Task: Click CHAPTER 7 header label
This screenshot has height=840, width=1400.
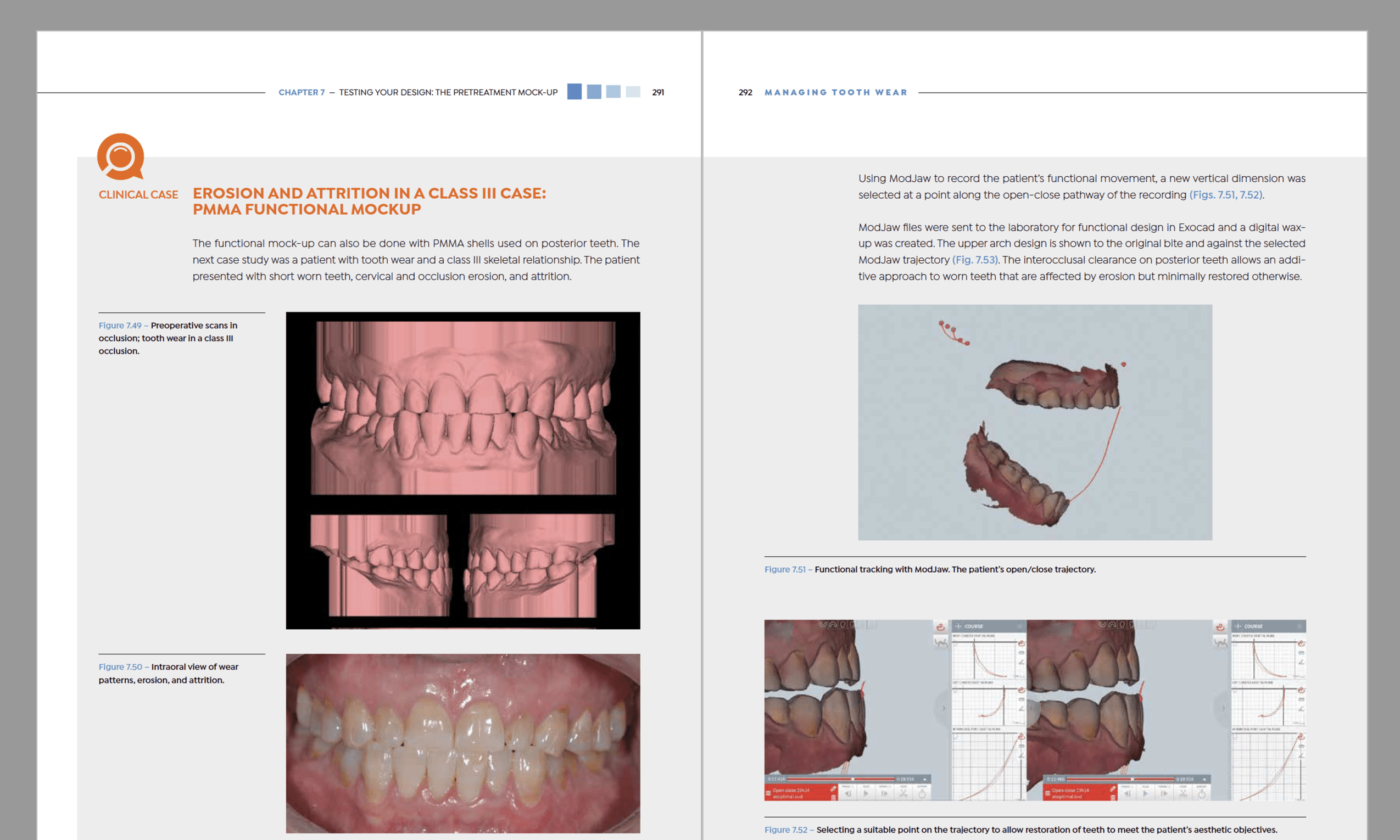Action: click(x=301, y=92)
